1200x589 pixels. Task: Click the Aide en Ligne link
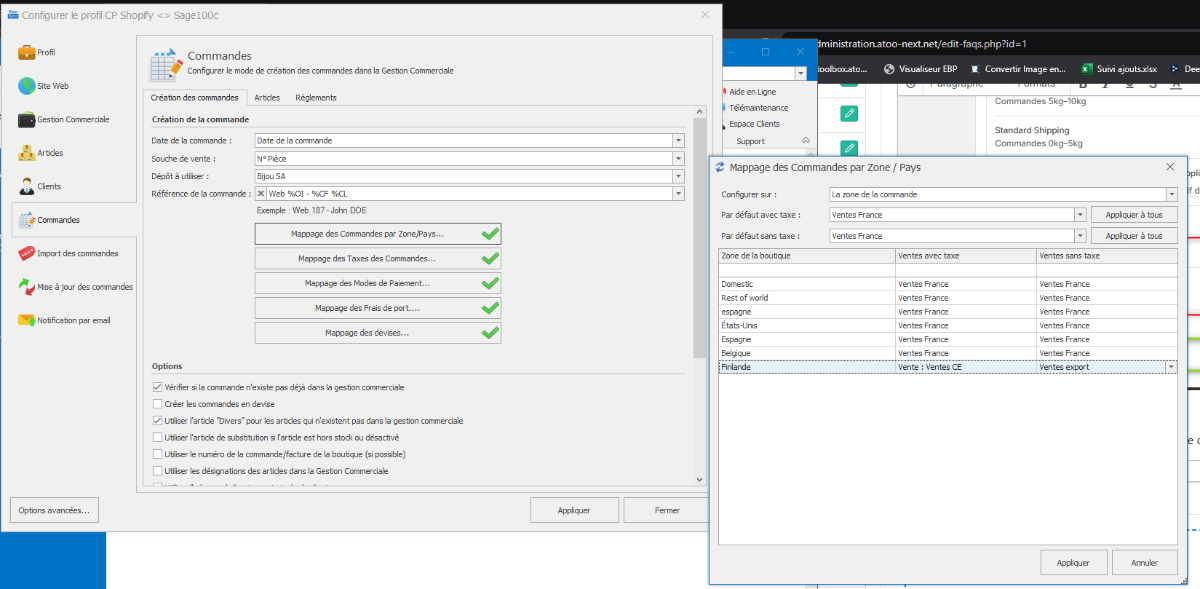tap(752, 91)
